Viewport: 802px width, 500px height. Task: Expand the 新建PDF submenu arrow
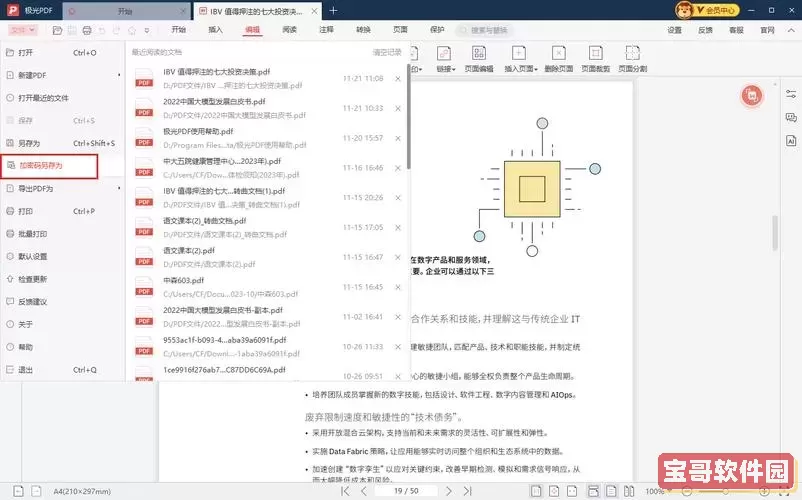(x=119, y=75)
